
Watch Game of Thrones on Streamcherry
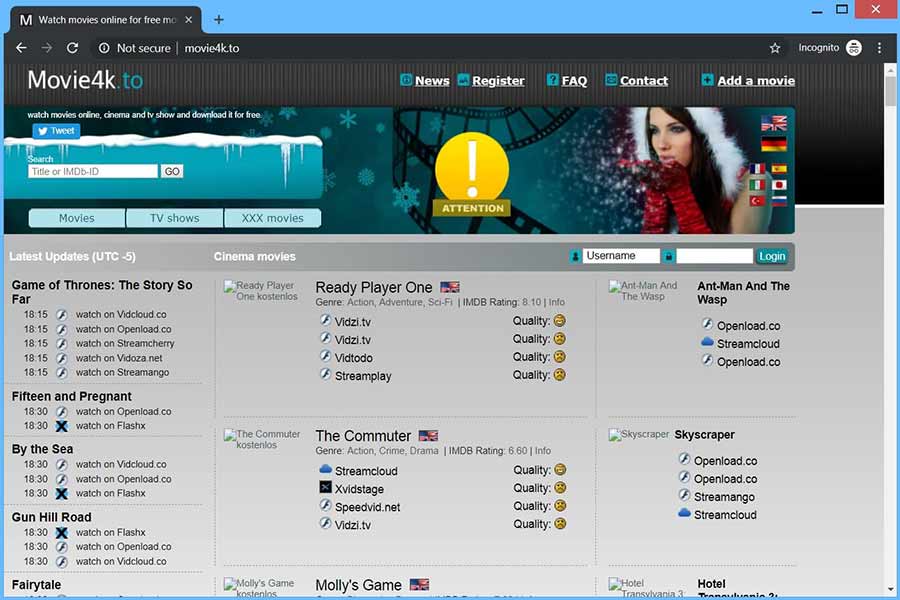pos(125,343)
